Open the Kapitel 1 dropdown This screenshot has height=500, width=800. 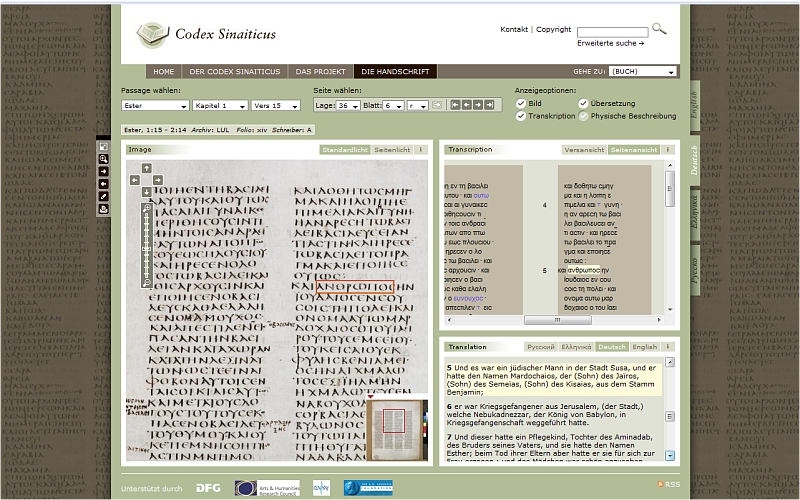[x=220, y=106]
